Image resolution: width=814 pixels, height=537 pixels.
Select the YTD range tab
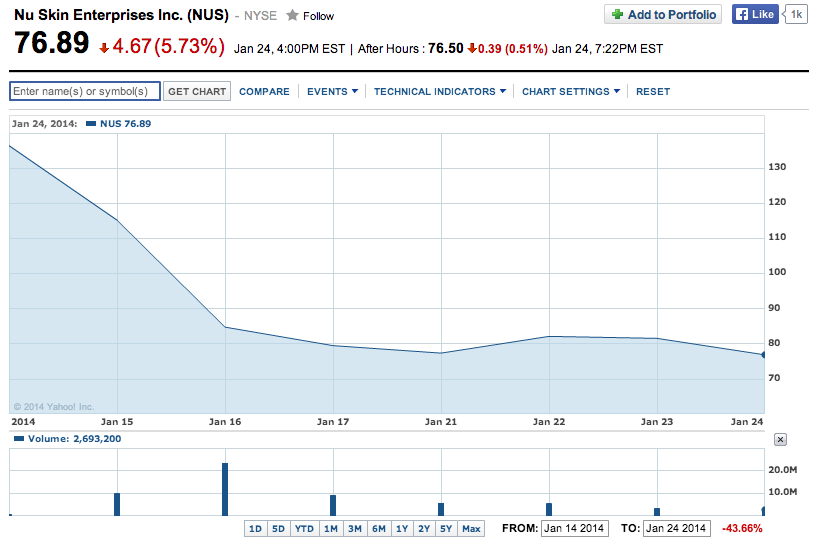click(x=304, y=529)
